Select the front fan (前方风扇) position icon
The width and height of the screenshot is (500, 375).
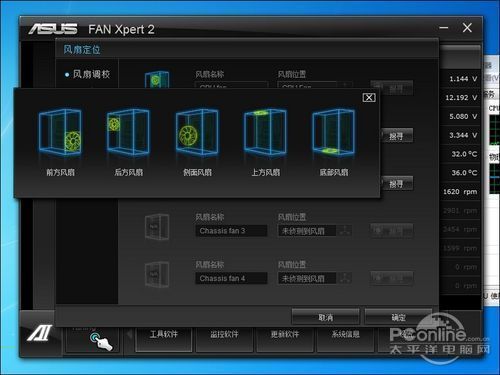[60, 133]
